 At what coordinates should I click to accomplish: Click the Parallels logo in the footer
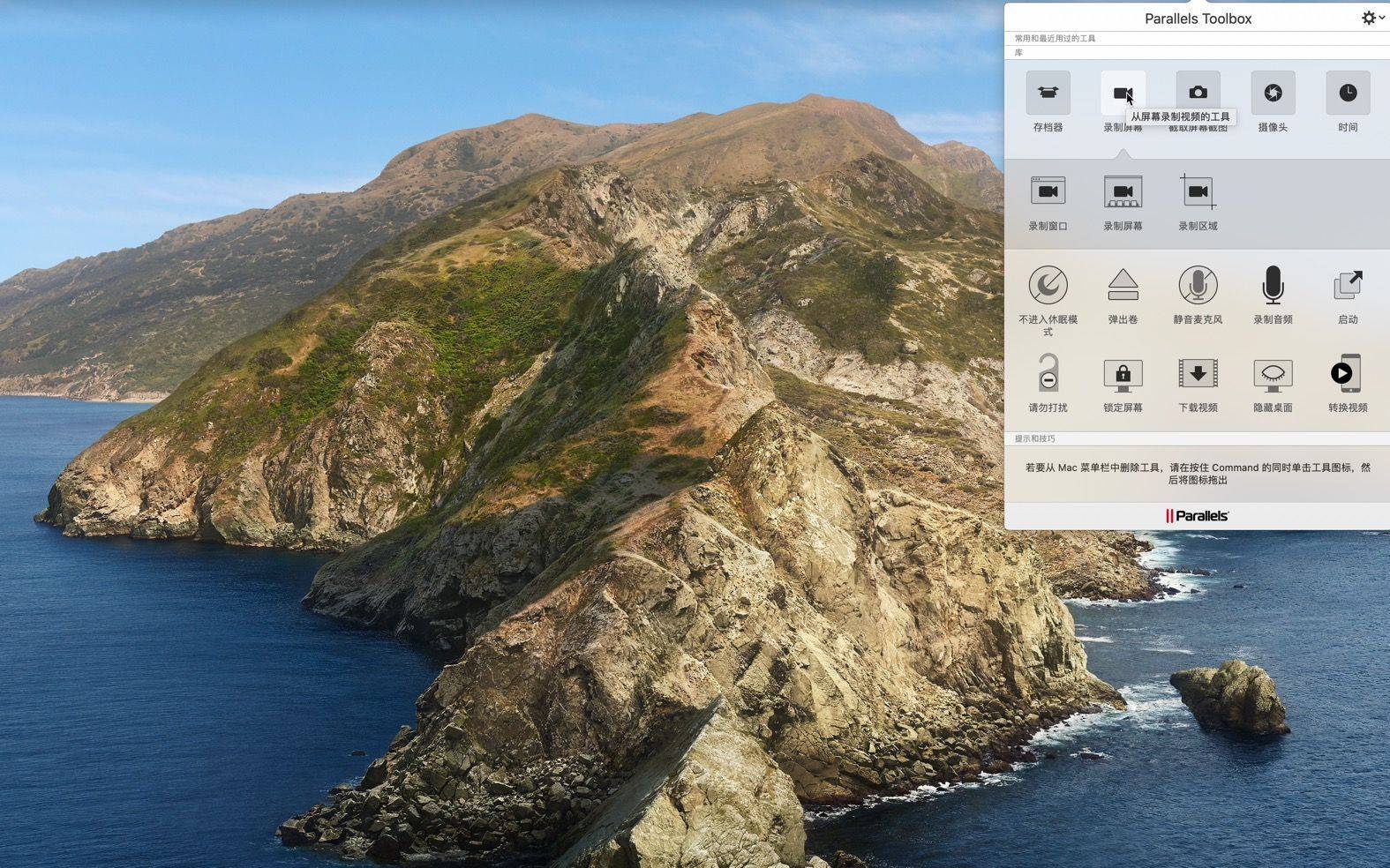[1197, 516]
